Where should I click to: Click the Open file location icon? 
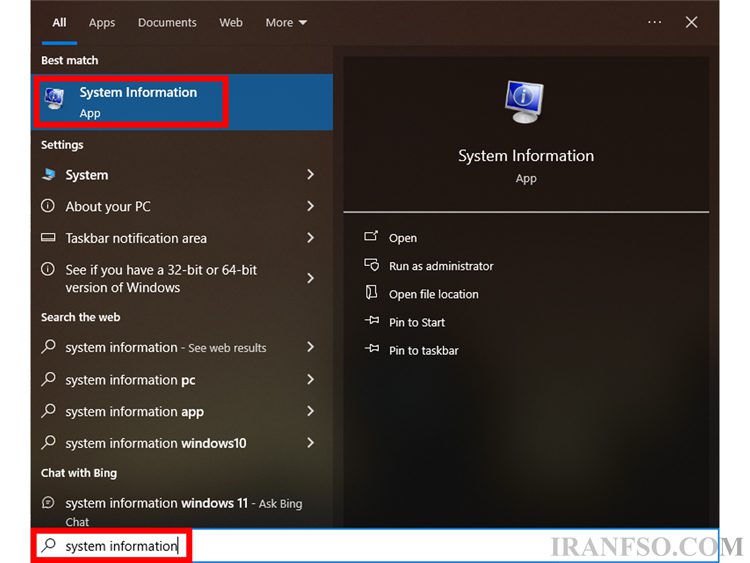371,292
